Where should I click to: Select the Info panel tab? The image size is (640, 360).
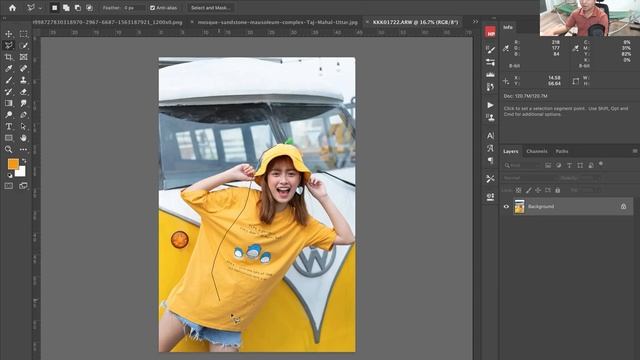(x=508, y=27)
